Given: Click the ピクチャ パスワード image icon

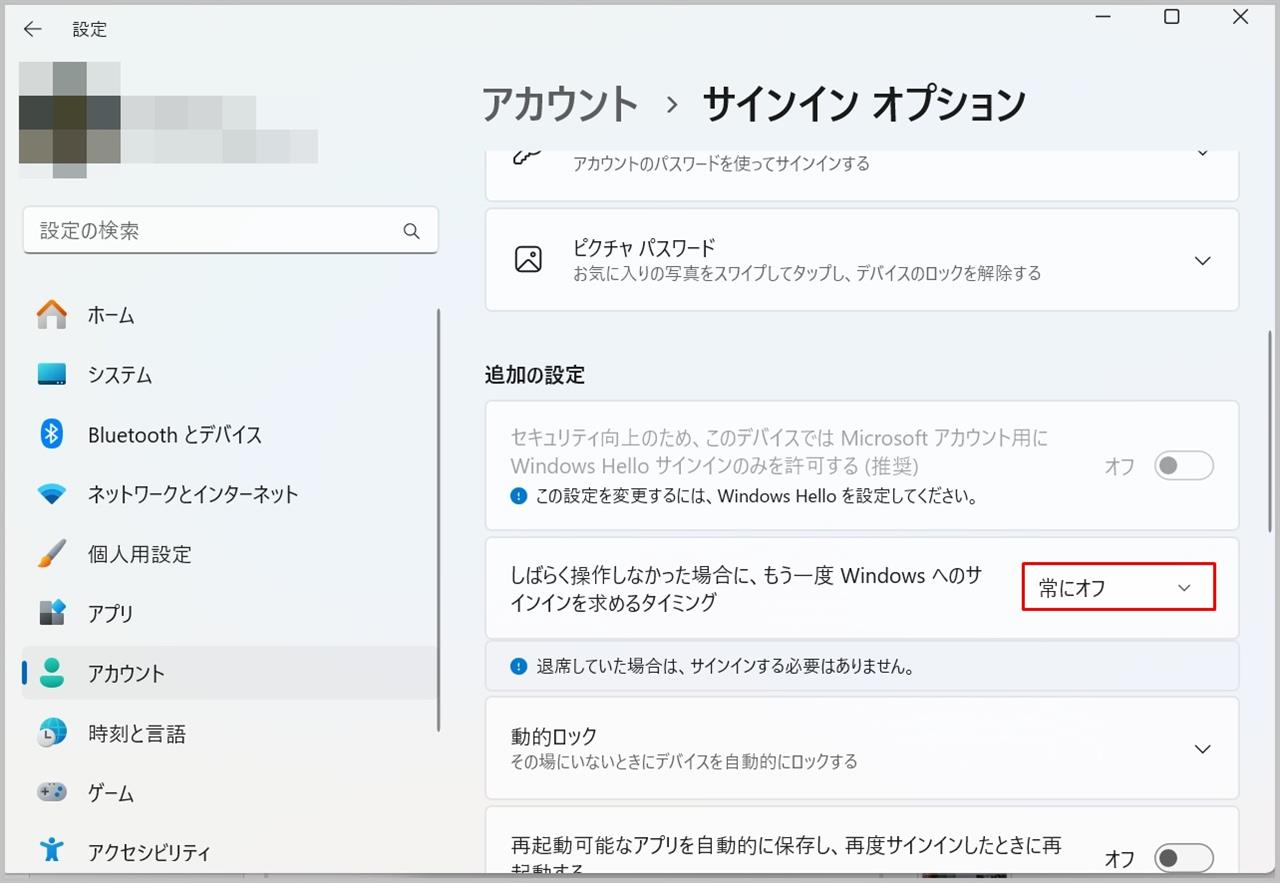Looking at the screenshot, I should [528, 260].
